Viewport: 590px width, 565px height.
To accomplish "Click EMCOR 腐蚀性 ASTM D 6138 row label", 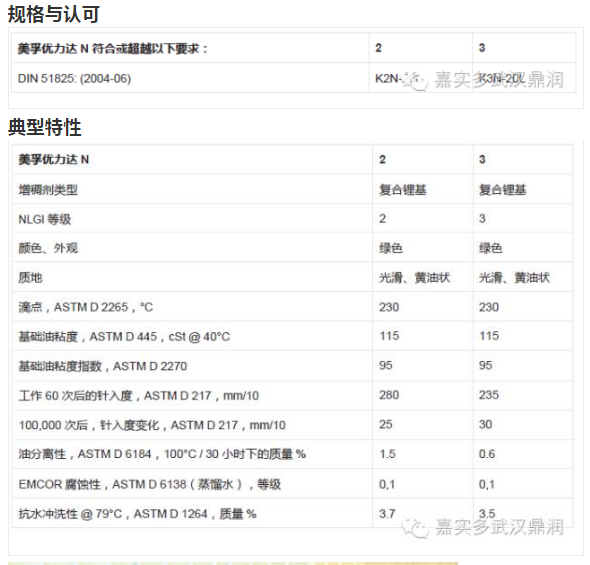I will point(149,484).
